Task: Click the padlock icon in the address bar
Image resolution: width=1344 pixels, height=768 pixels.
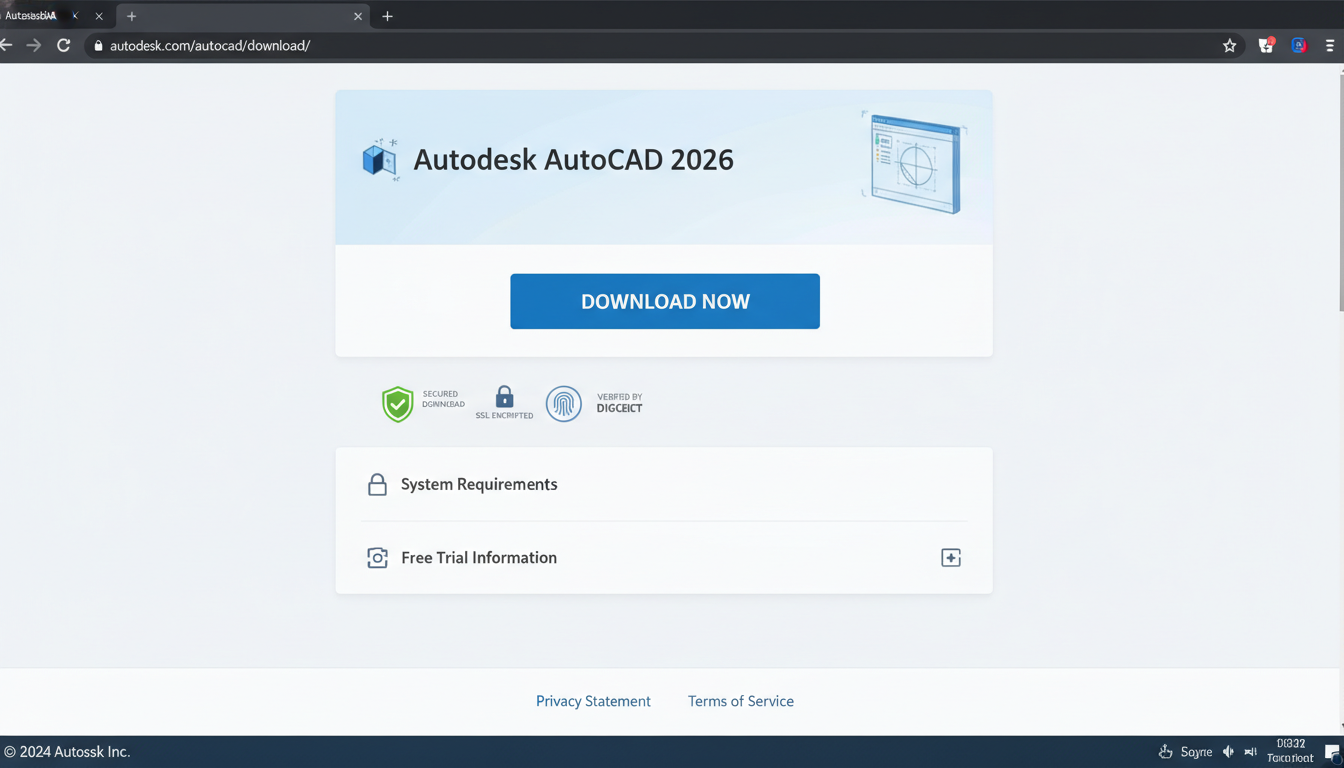Action: click(97, 45)
